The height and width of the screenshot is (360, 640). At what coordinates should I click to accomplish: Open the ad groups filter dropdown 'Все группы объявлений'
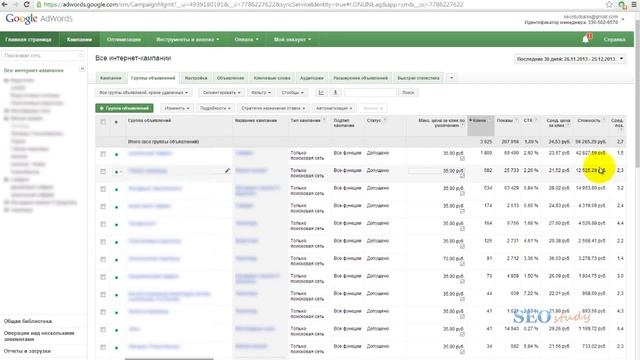(x=143, y=93)
